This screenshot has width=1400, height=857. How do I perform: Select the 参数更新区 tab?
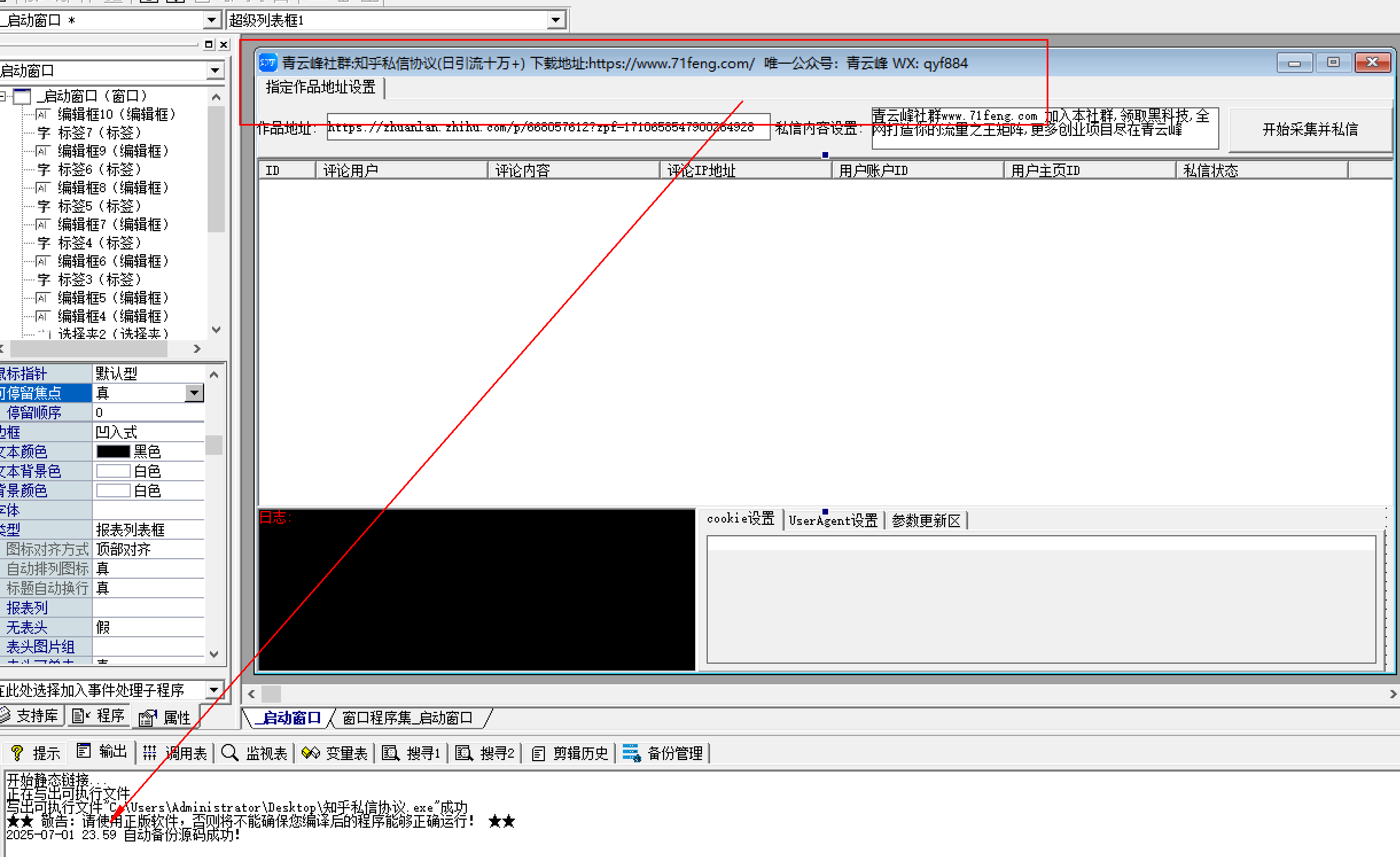(x=926, y=520)
